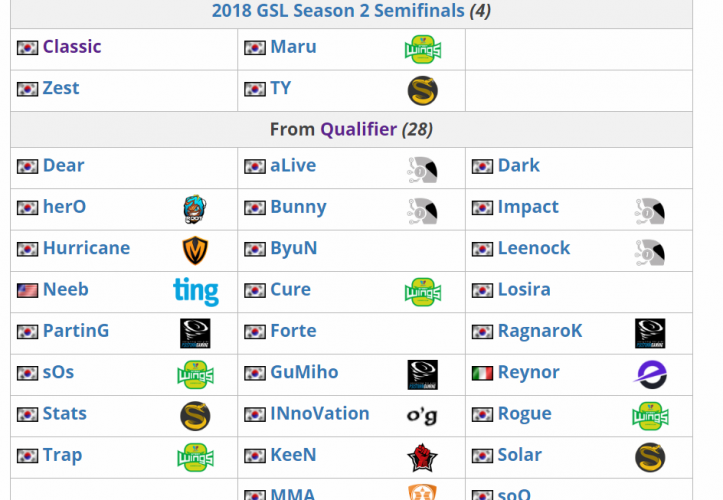Click the team logo next to herO
Image resolution: width=723 pixels, height=500 pixels.
point(195,209)
